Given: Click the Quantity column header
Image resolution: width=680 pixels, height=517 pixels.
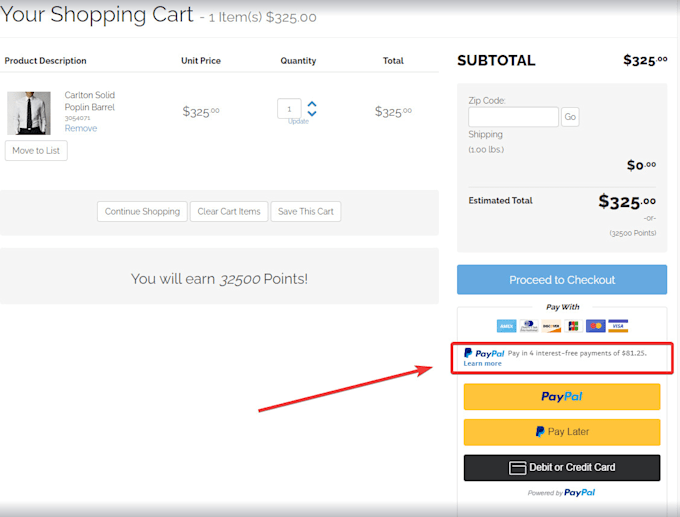Looking at the screenshot, I should (x=298, y=61).
